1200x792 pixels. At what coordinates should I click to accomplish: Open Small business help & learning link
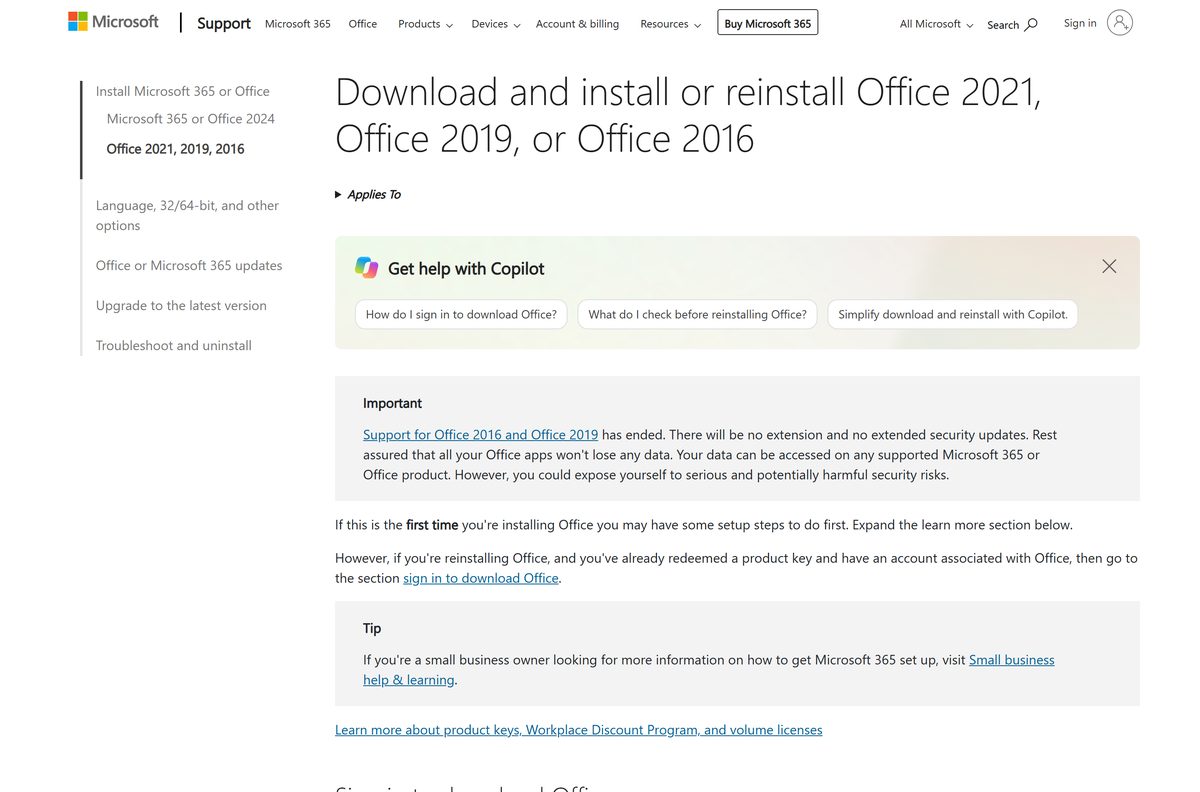pos(709,670)
